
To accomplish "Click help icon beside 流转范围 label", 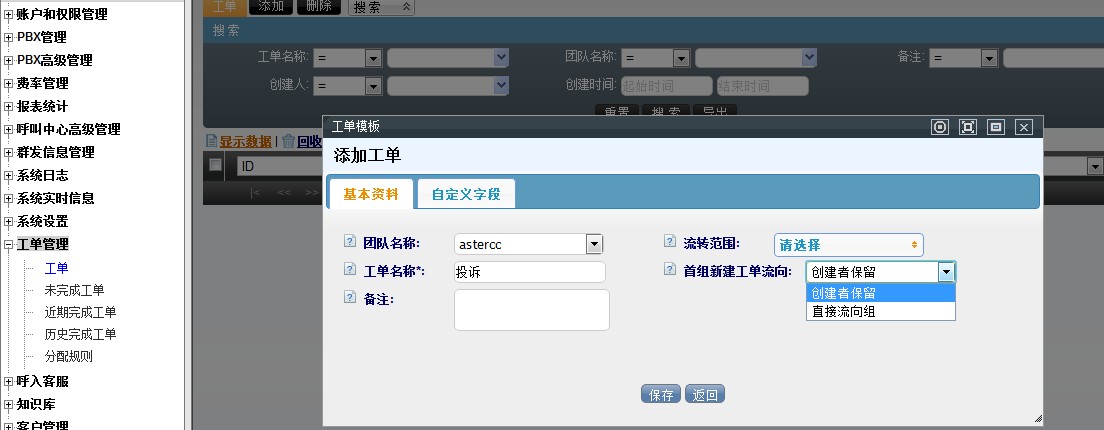I will (670, 241).
